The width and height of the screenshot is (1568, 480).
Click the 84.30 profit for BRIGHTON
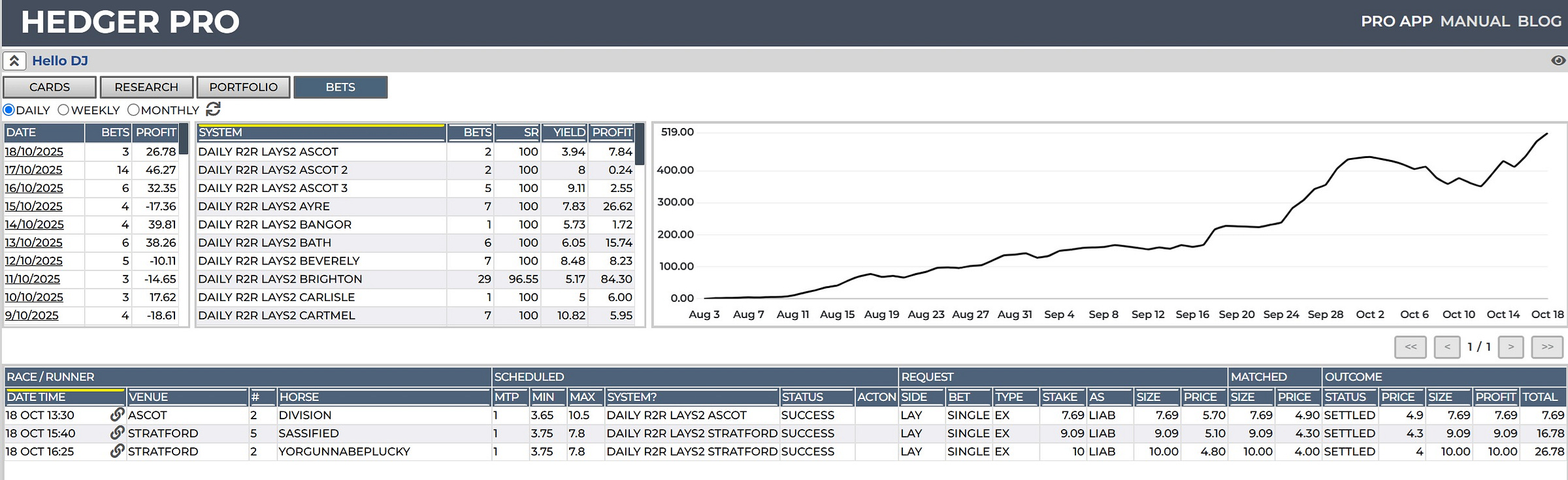coord(617,279)
